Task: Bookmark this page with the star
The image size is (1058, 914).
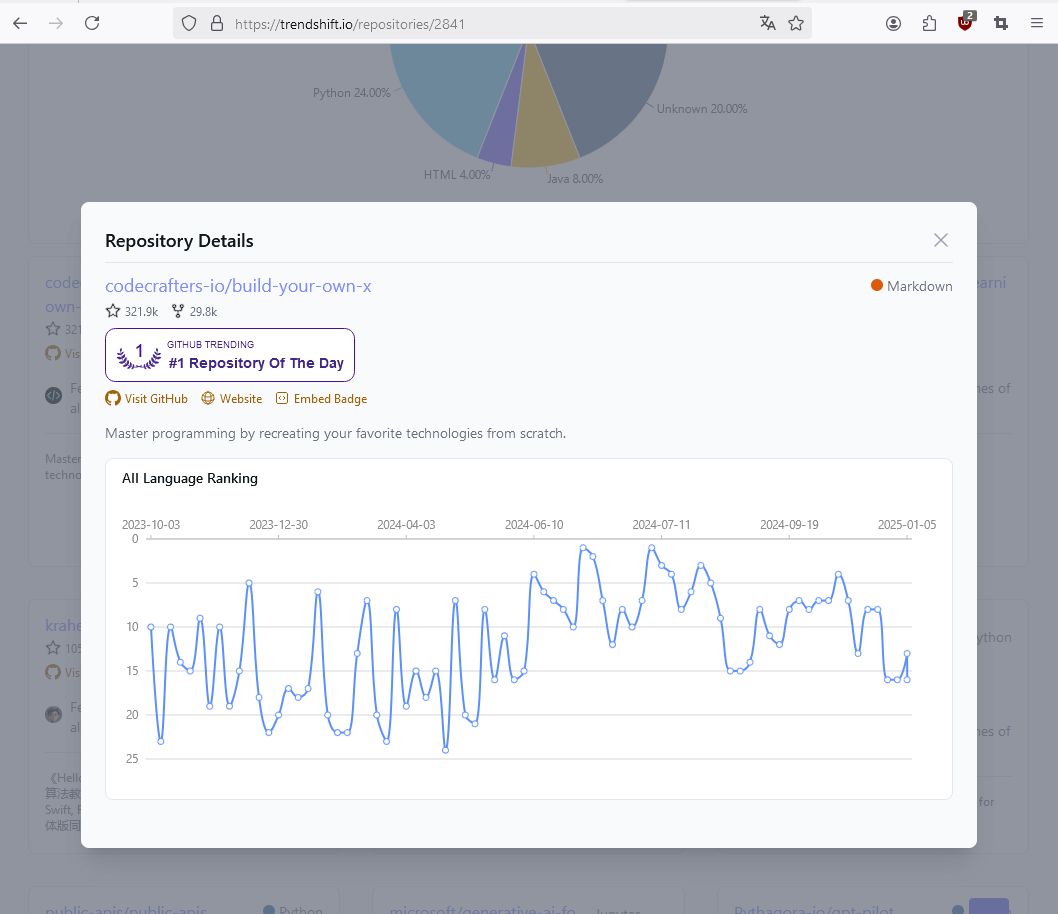Action: click(796, 24)
